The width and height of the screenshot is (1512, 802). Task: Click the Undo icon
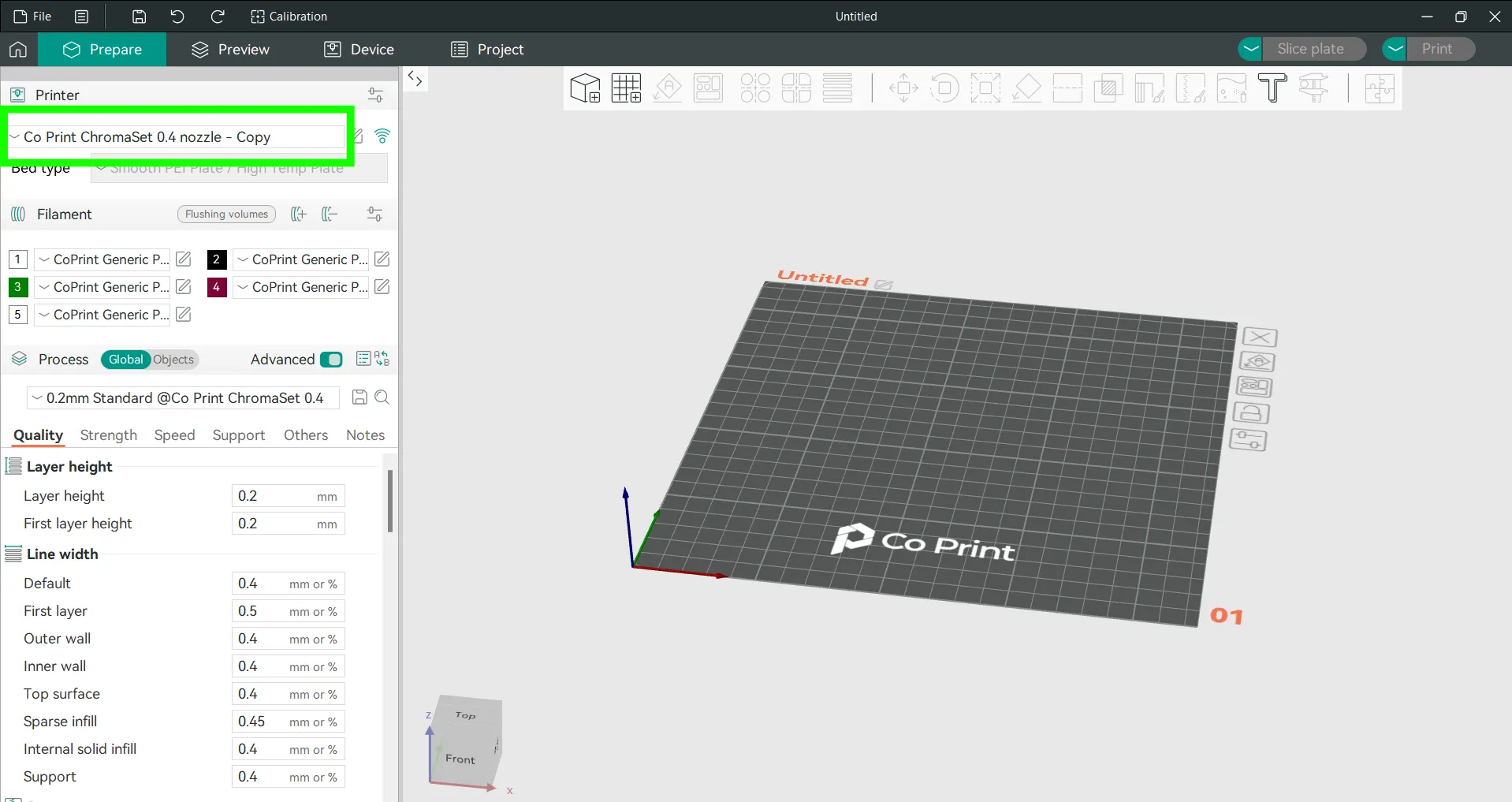[177, 17]
